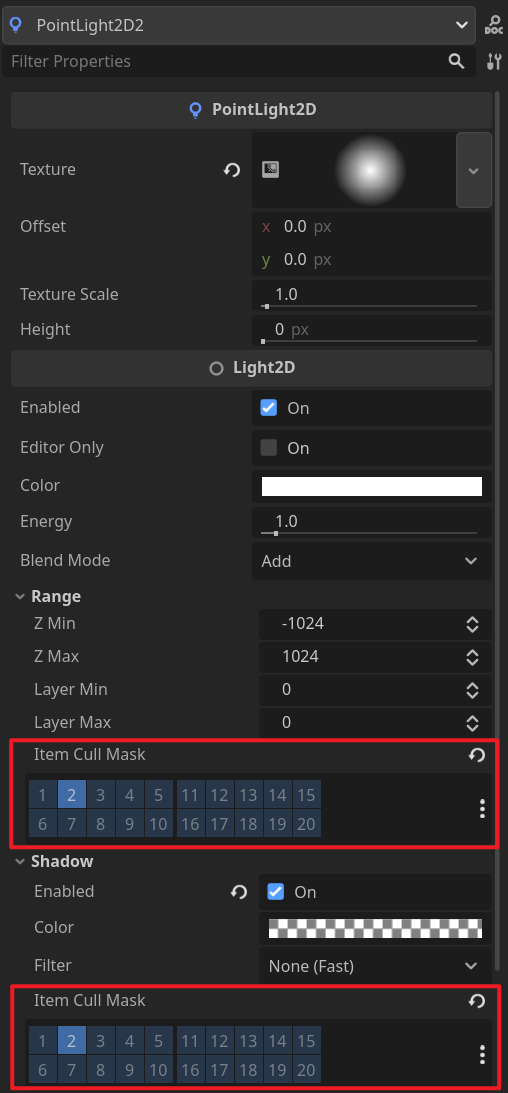Open the Shadow Filter None (Fast) dropdown

click(x=375, y=966)
